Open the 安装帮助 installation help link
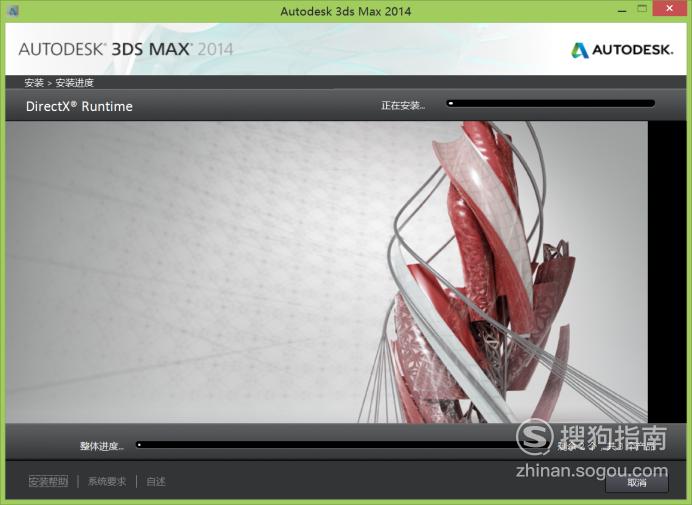Screen dimensions: 692x505 (x=49, y=481)
